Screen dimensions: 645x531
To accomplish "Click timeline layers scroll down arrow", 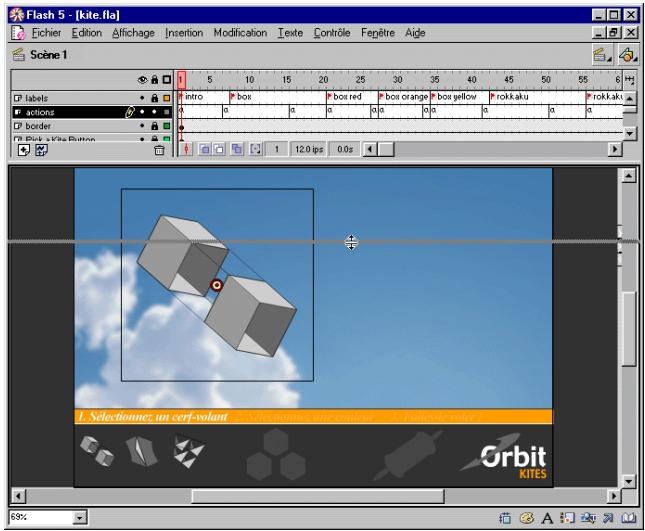I will (x=629, y=133).
